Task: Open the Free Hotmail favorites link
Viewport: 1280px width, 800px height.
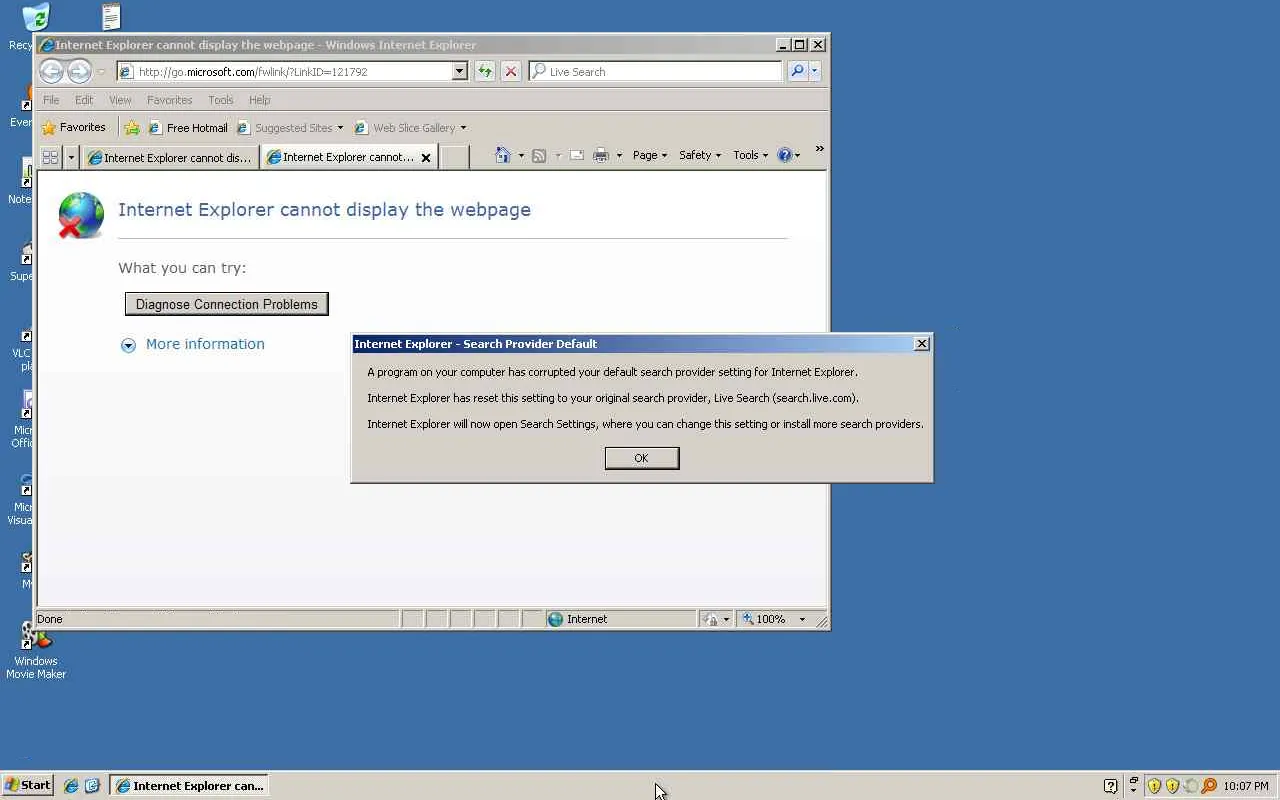Action: [188, 128]
